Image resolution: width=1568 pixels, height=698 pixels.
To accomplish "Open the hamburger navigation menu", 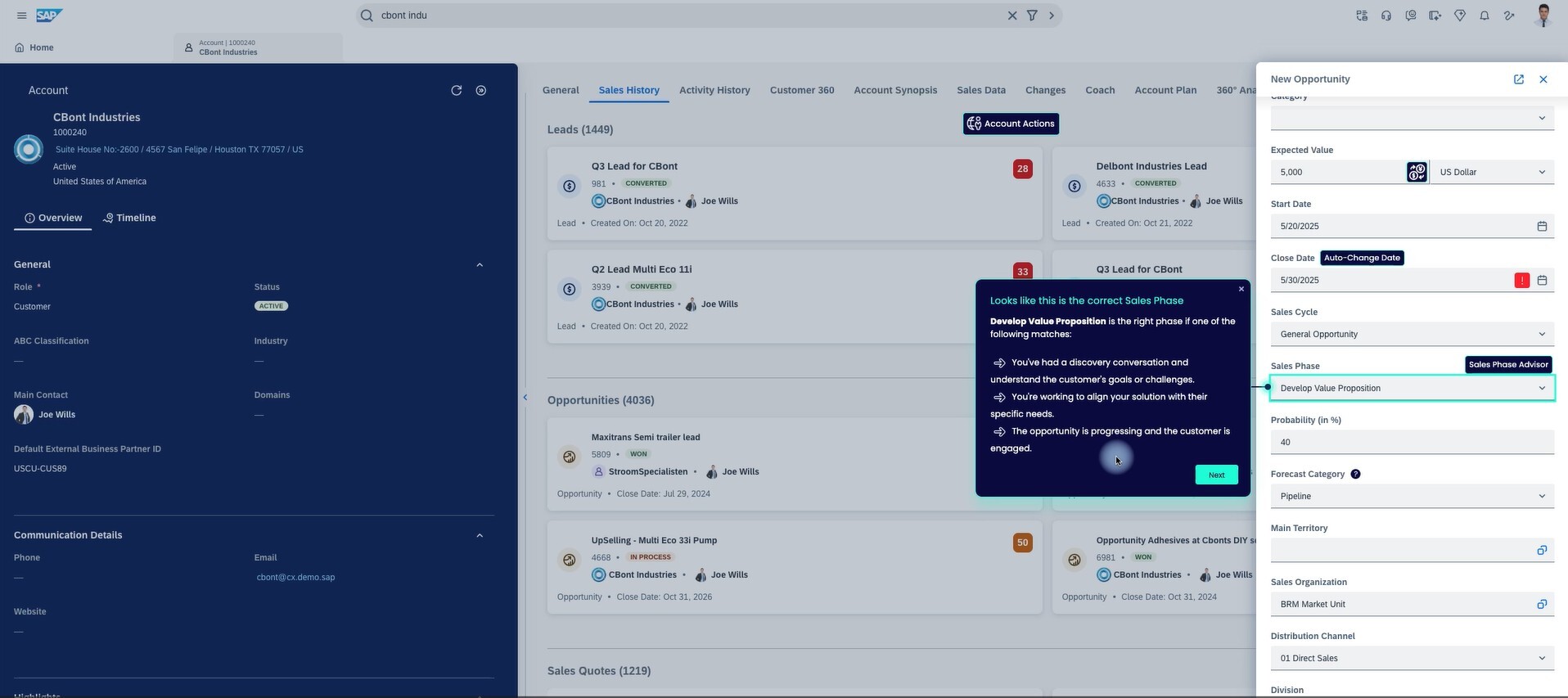I will point(21,16).
